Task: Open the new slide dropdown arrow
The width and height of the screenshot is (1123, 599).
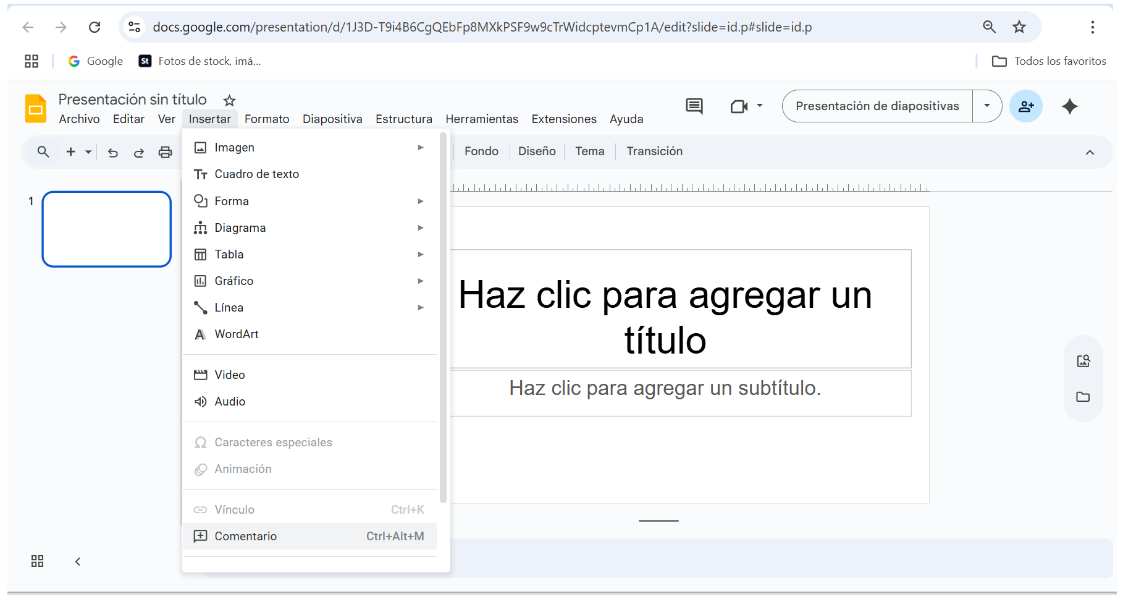Action: (x=88, y=152)
